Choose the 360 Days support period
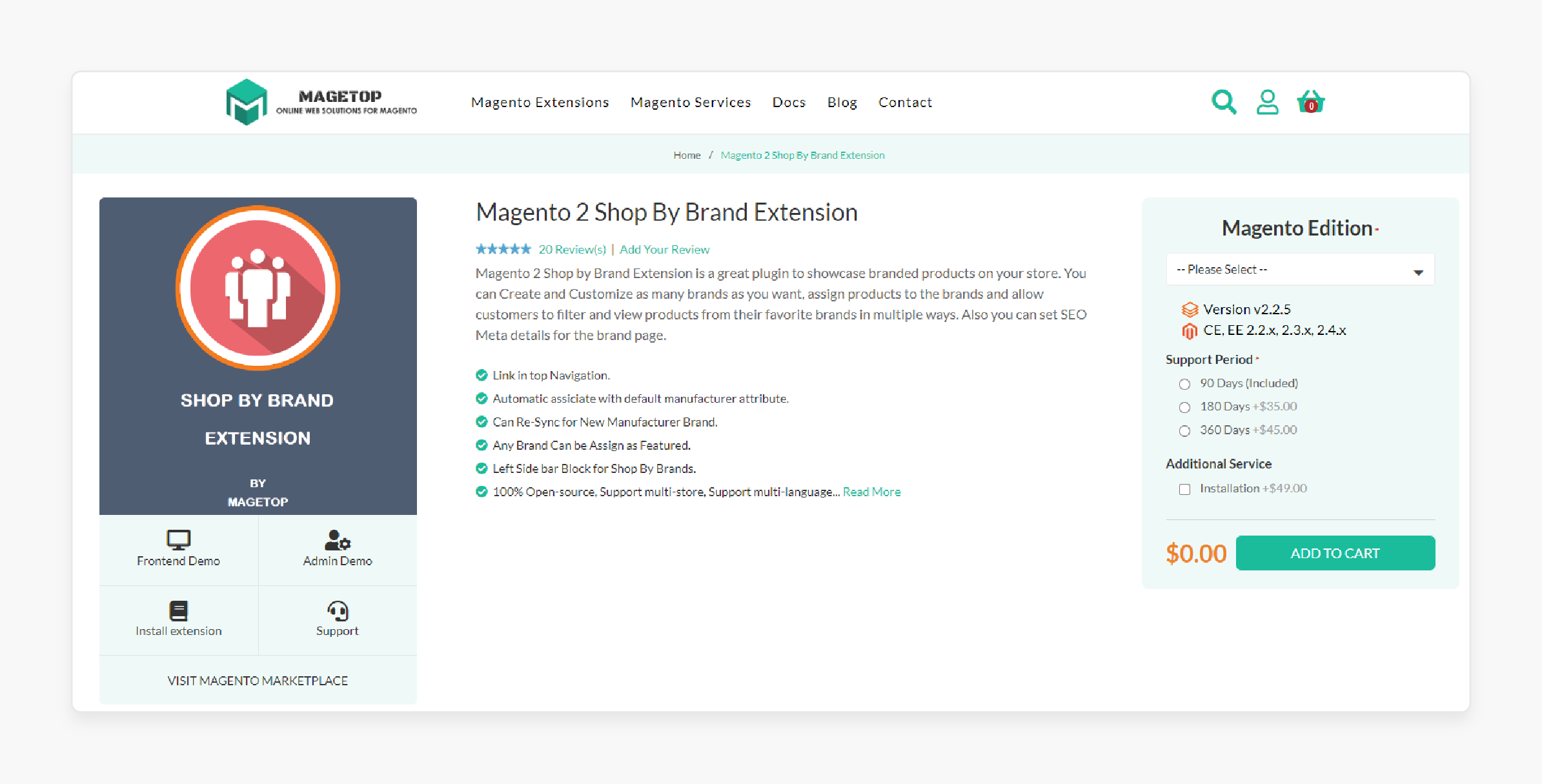Image resolution: width=1542 pixels, height=784 pixels. [x=1184, y=430]
